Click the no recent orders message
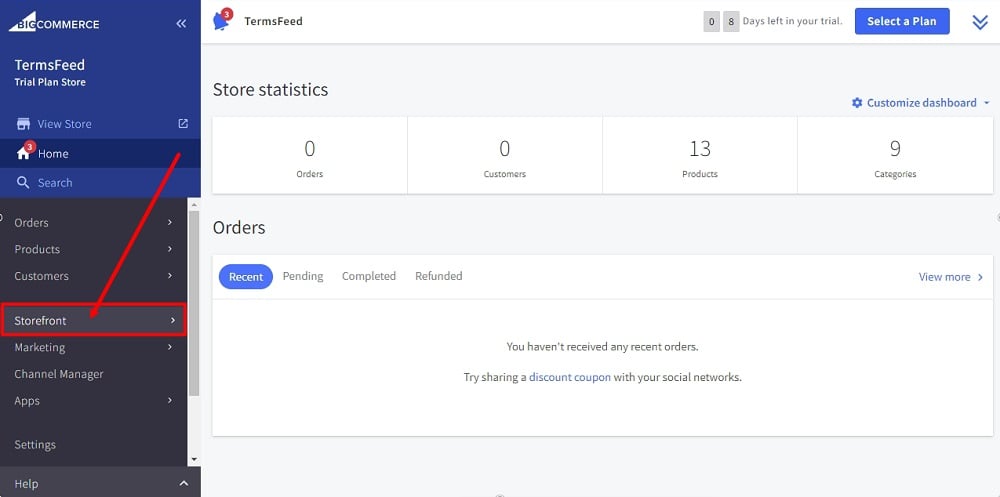The height and width of the screenshot is (497, 1000). pos(603,346)
